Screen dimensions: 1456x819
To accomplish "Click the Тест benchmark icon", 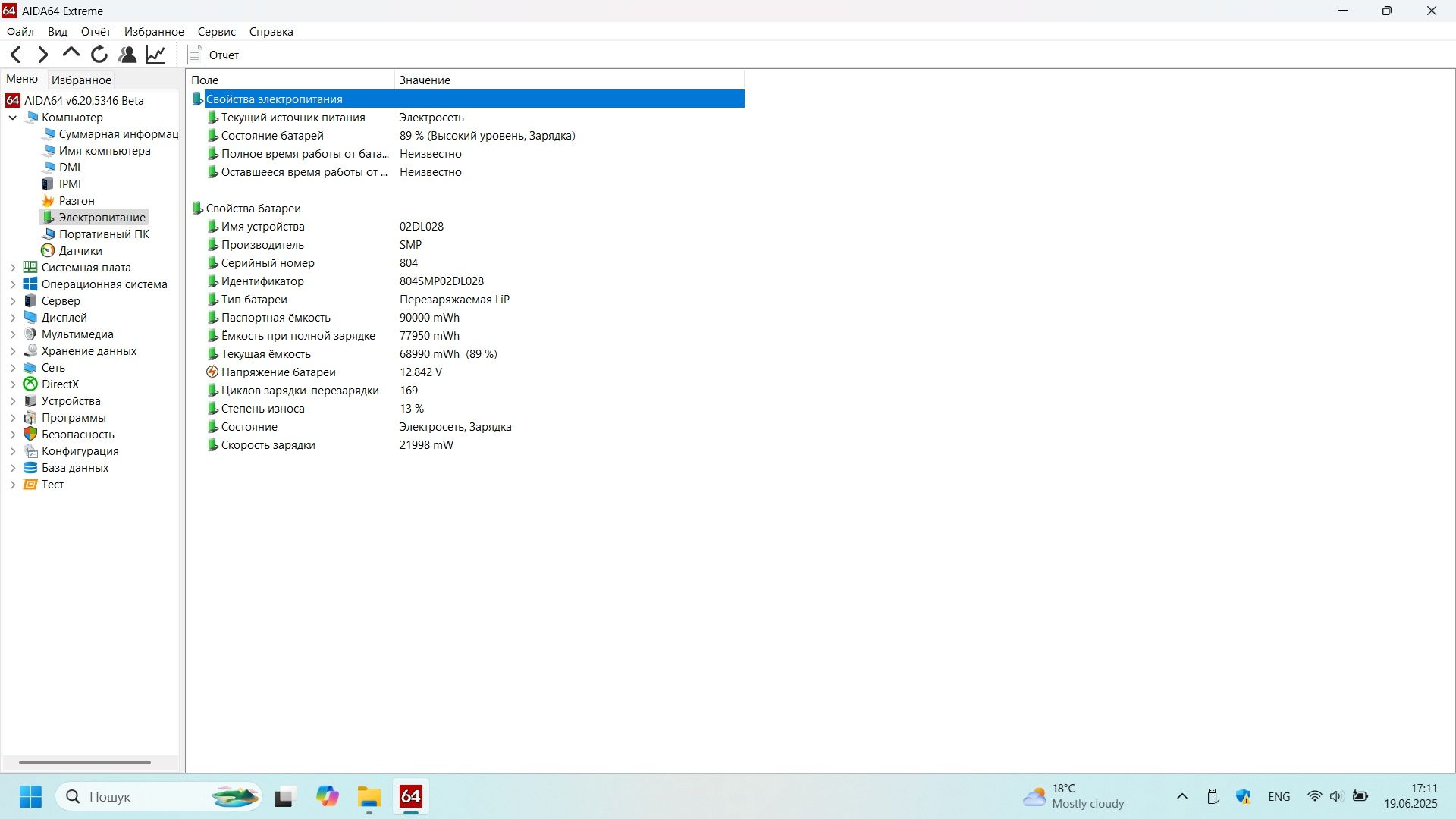I will pyautogui.click(x=30, y=485).
